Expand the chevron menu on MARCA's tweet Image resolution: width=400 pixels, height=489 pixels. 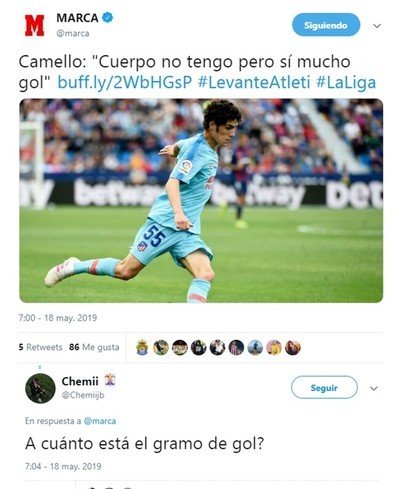coord(377,26)
